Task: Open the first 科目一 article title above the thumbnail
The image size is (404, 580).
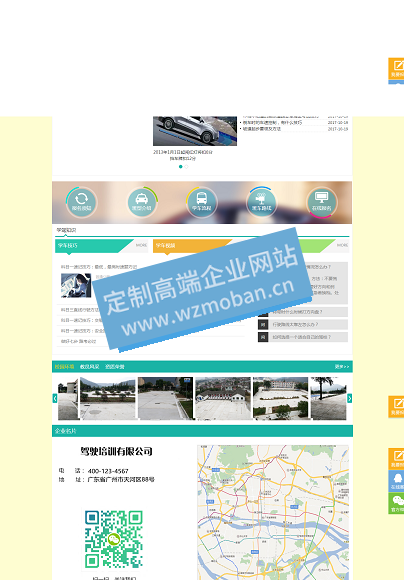Action: (99, 267)
